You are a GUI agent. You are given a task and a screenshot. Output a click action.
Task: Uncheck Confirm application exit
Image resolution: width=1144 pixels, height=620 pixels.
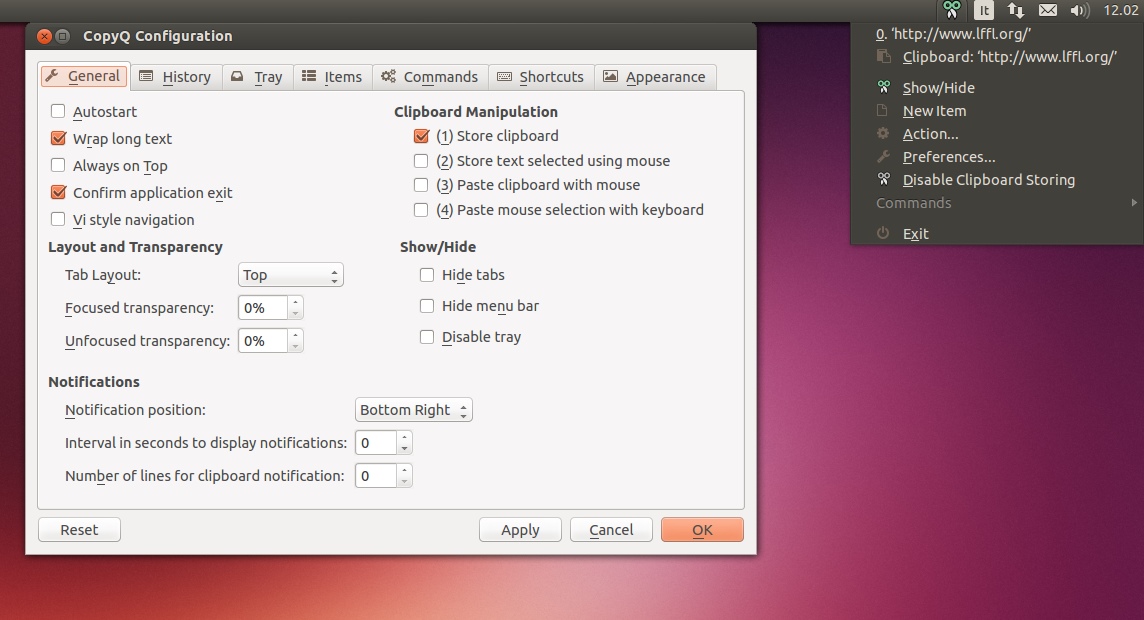(x=58, y=192)
